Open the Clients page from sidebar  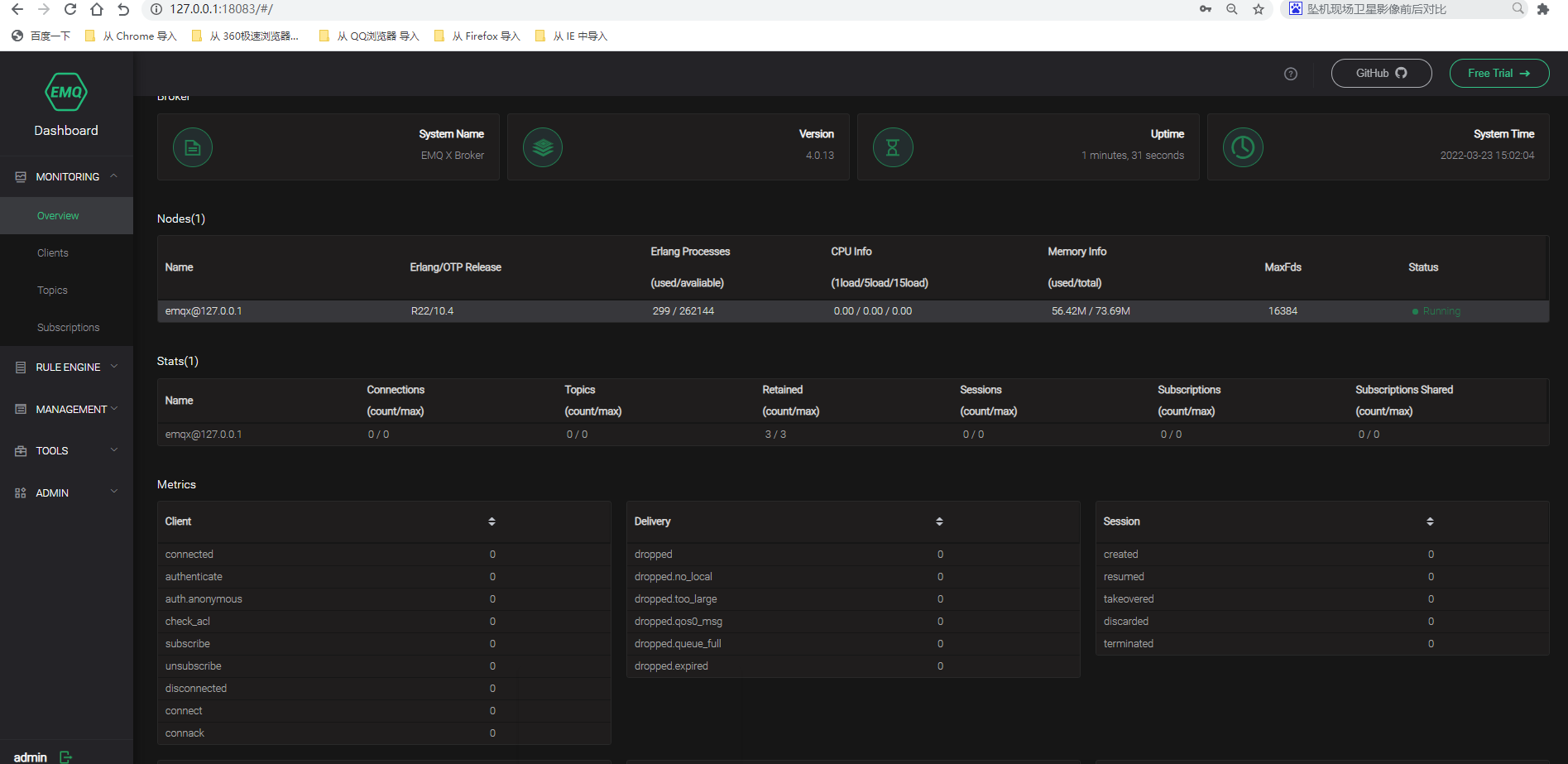[x=52, y=252]
